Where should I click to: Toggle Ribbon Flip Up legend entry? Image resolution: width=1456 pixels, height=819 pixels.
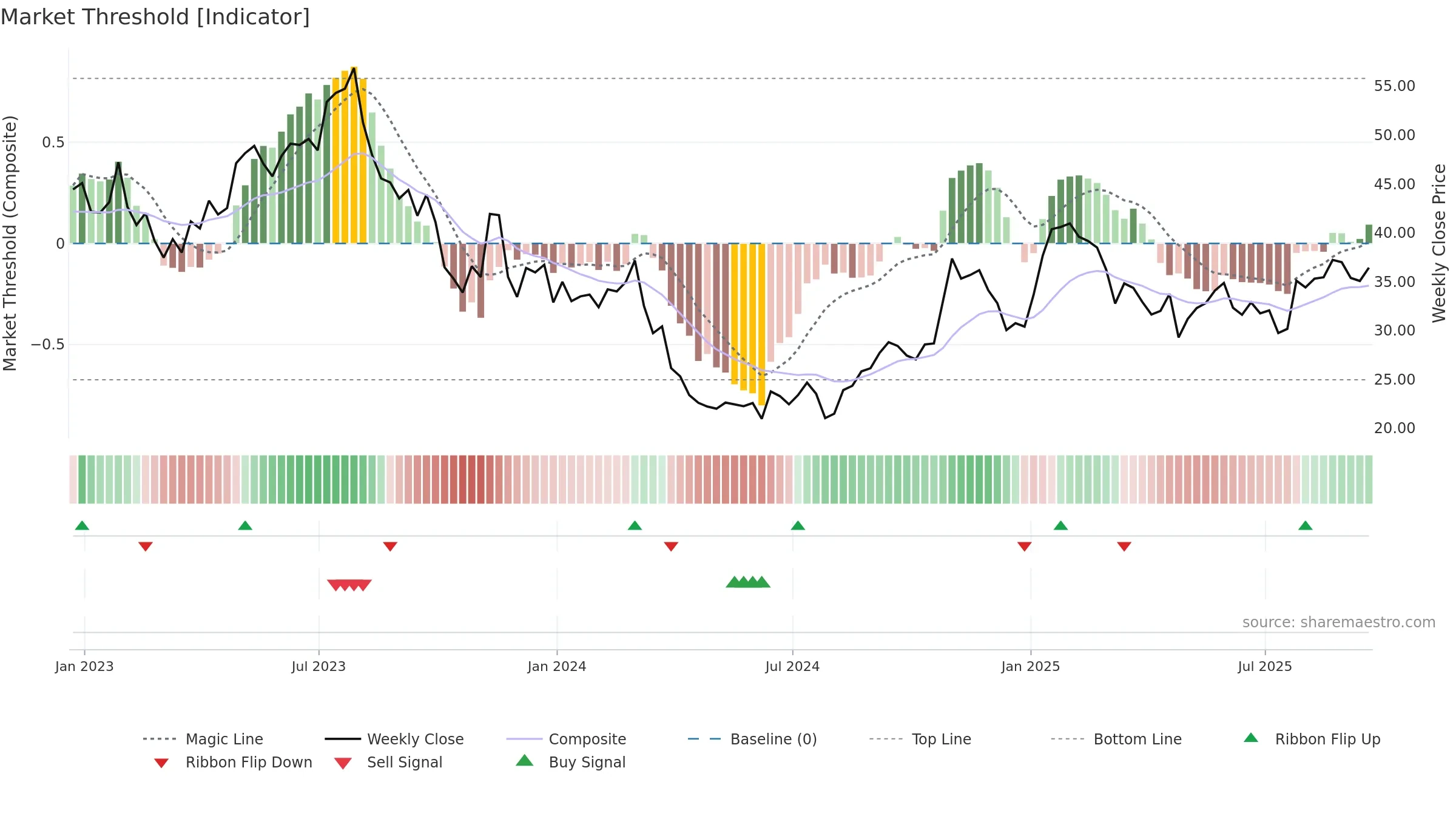pos(1312,739)
